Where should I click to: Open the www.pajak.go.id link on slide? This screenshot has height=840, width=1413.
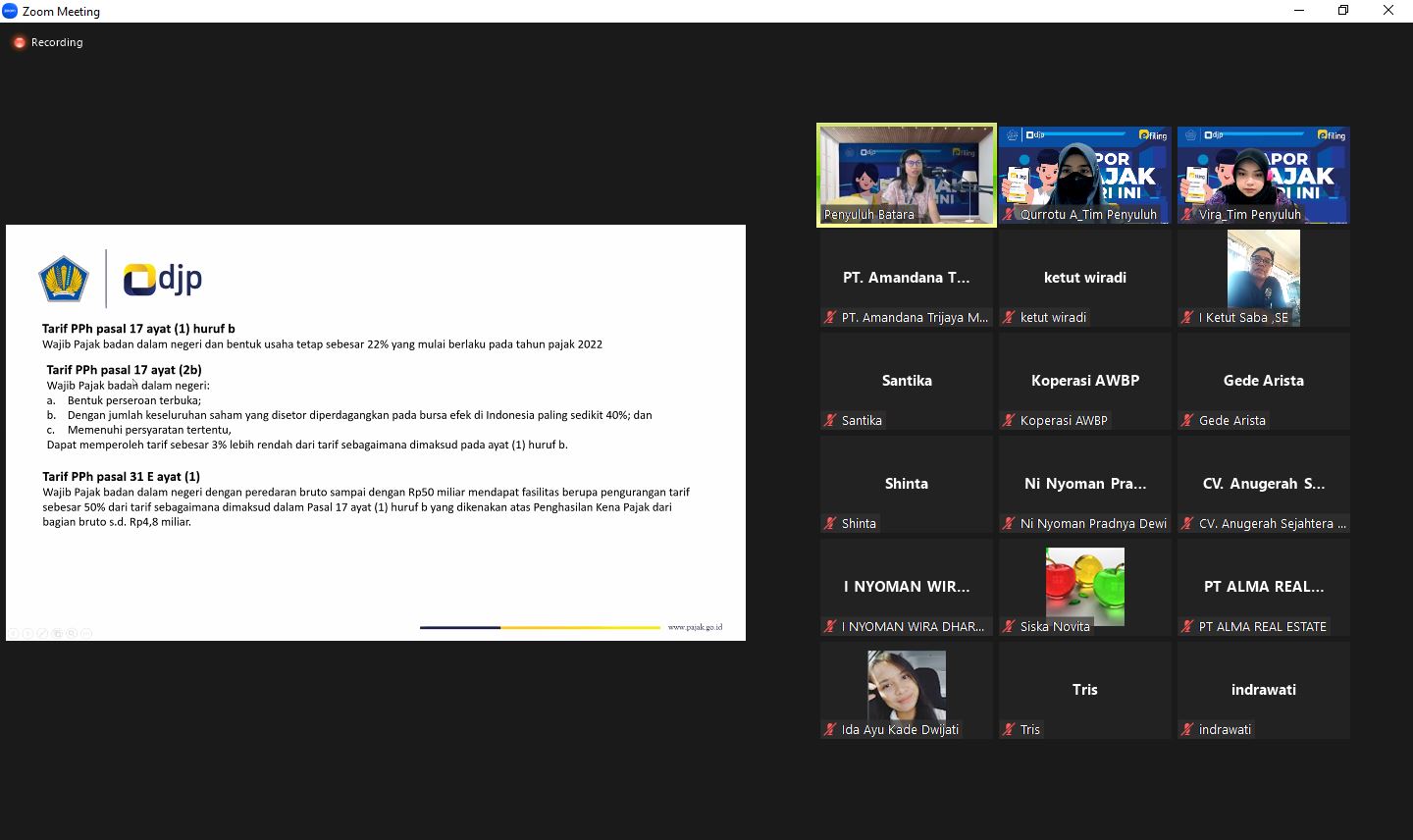point(695,627)
